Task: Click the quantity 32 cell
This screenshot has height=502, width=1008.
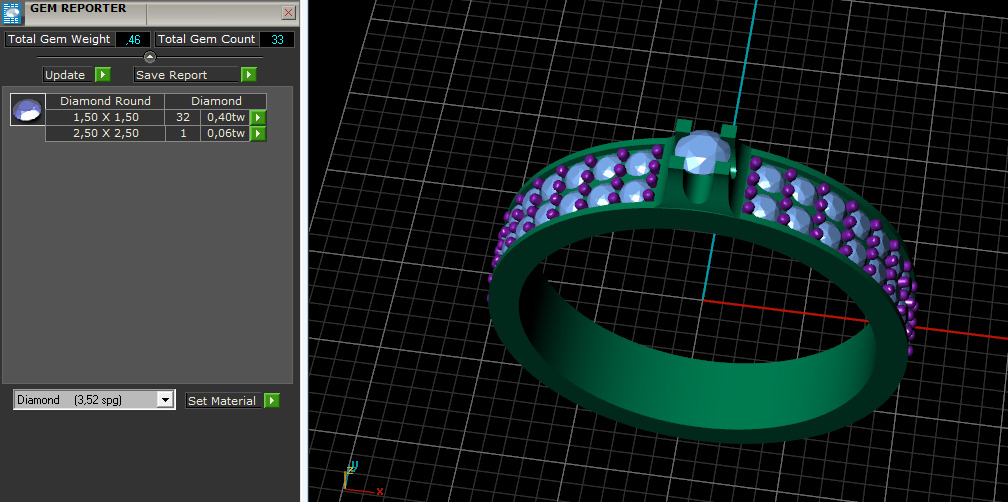Action: click(183, 117)
